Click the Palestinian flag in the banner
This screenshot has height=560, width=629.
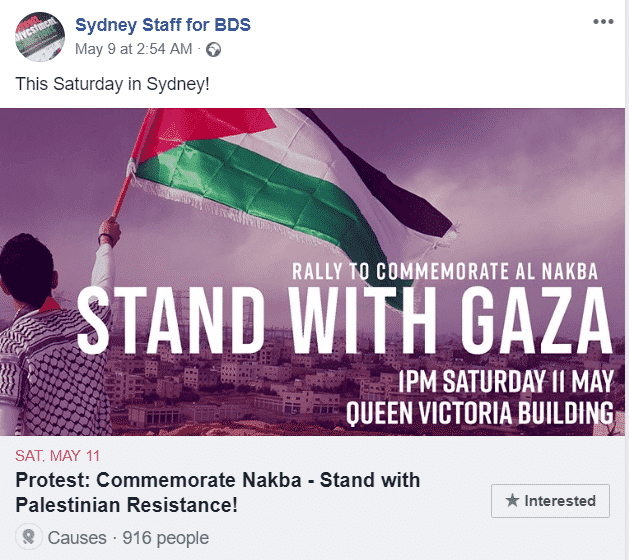coord(289,189)
